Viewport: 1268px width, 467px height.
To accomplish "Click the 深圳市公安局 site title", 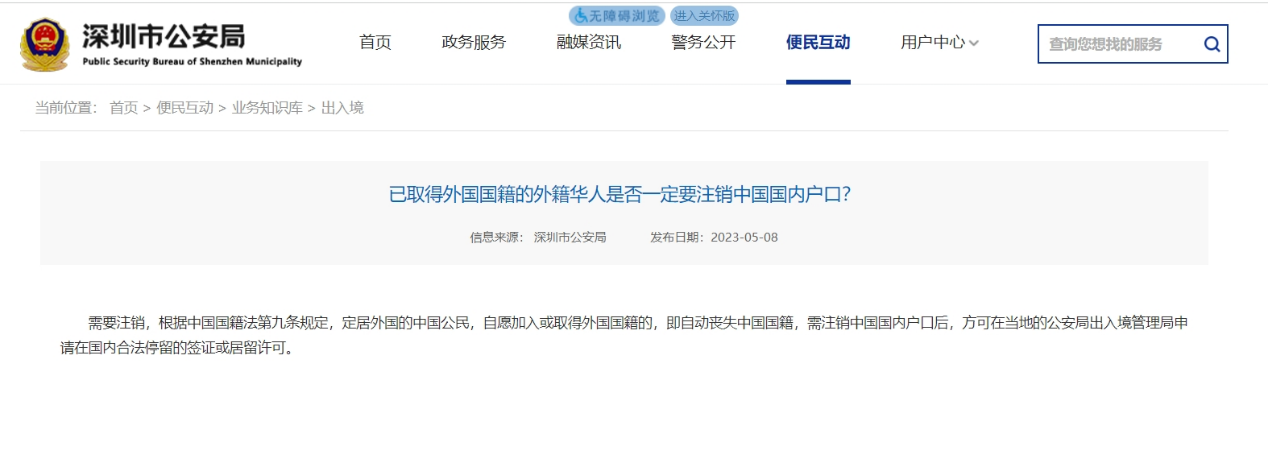I will pyautogui.click(x=163, y=36).
